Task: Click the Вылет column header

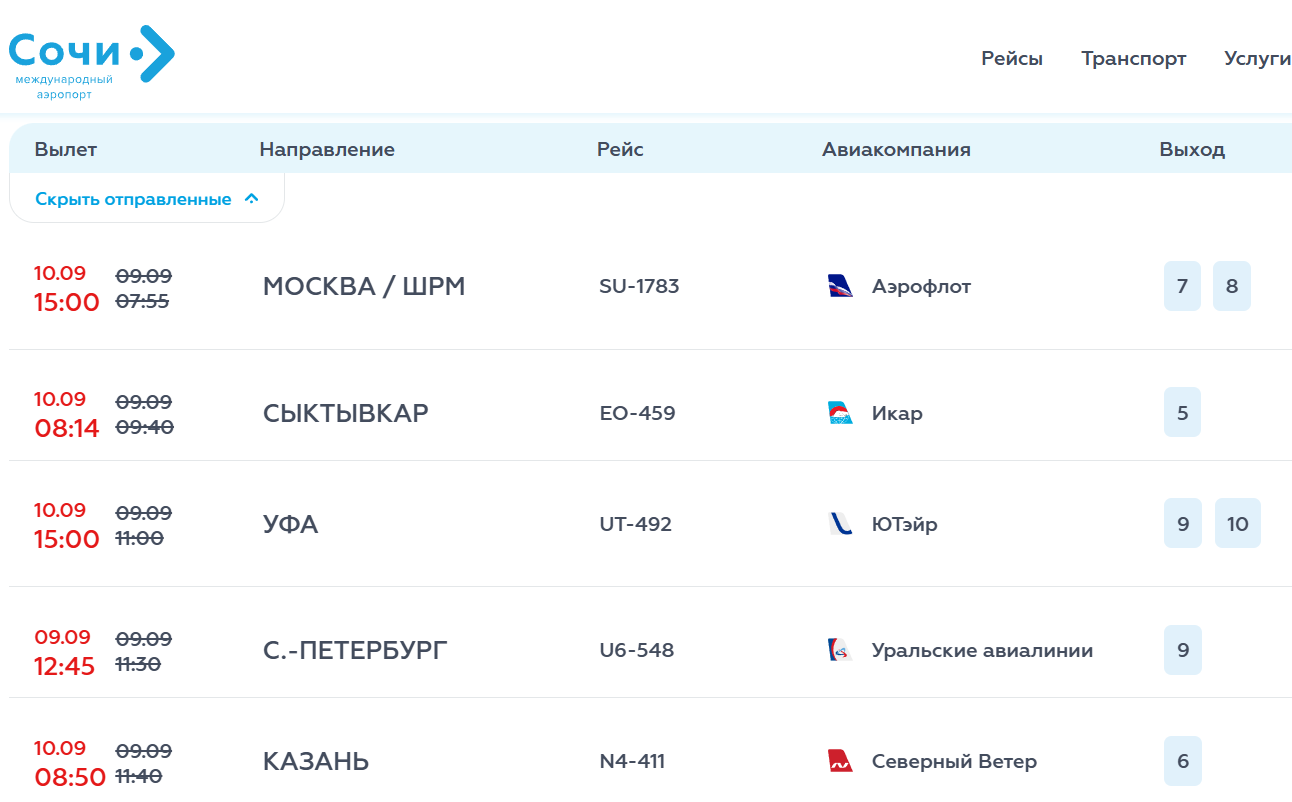Action: (x=66, y=150)
